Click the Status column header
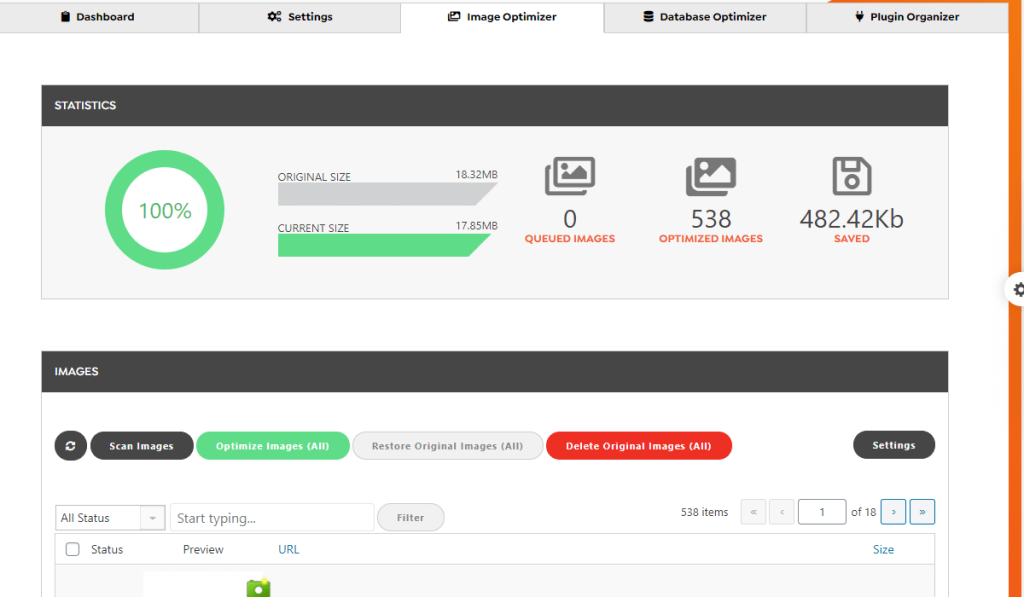The width and height of the screenshot is (1024, 597). click(107, 549)
